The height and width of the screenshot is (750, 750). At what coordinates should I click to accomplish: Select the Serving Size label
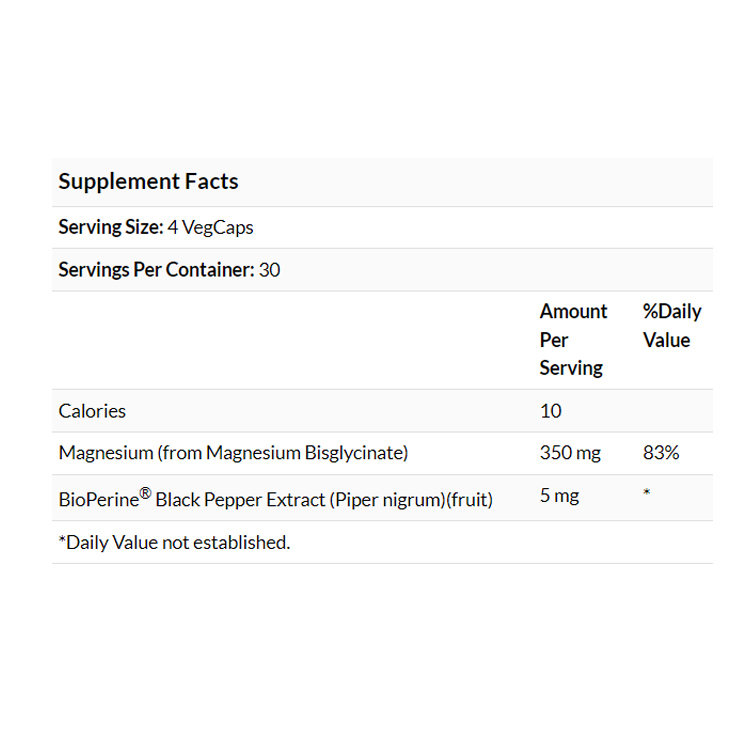[110, 228]
